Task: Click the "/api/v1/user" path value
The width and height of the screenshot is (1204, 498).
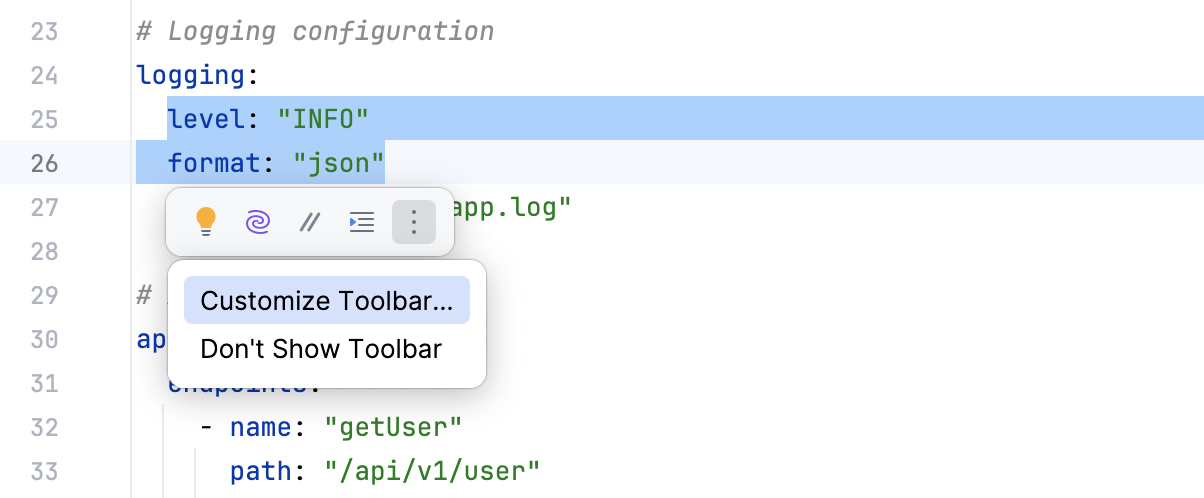Action: click(432, 470)
